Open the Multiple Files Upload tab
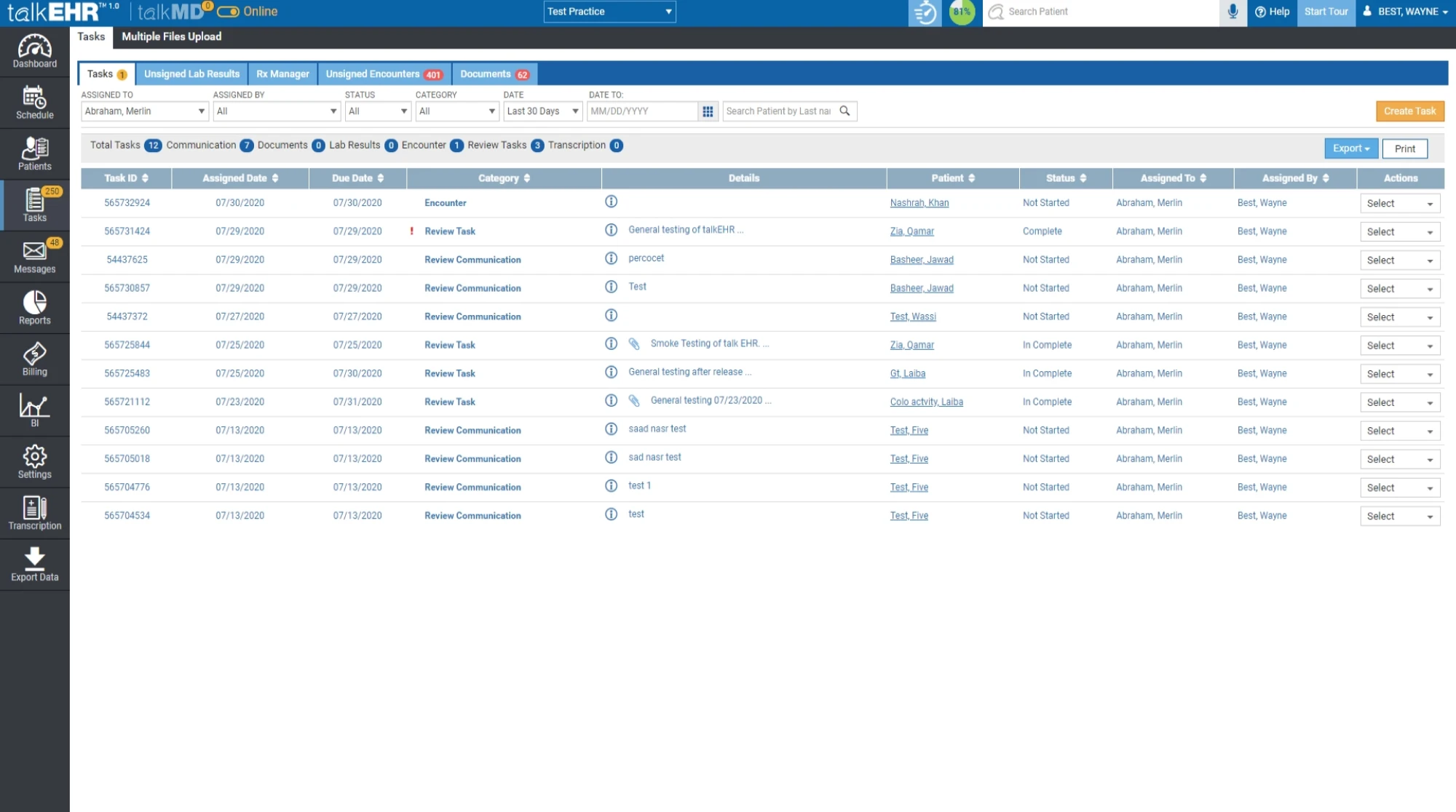This screenshot has width=1456, height=812. [x=171, y=36]
